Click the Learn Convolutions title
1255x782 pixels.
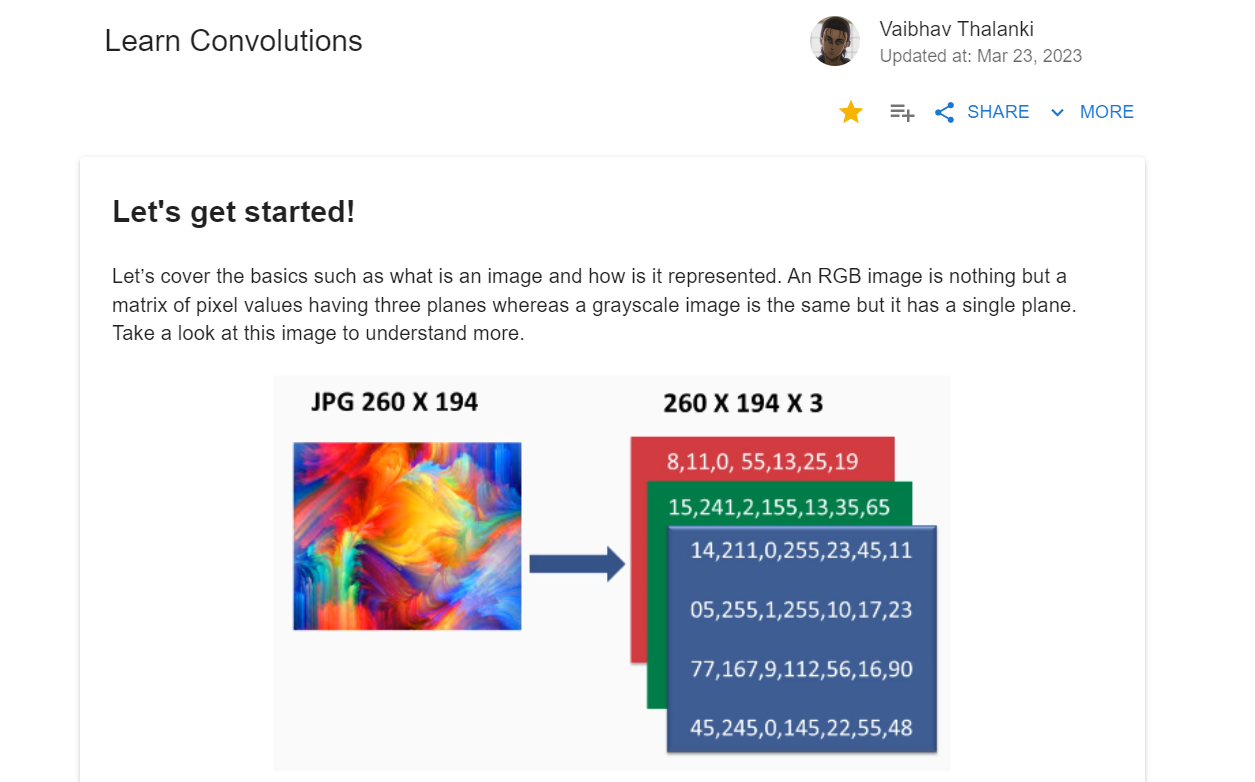pyautogui.click(x=233, y=41)
